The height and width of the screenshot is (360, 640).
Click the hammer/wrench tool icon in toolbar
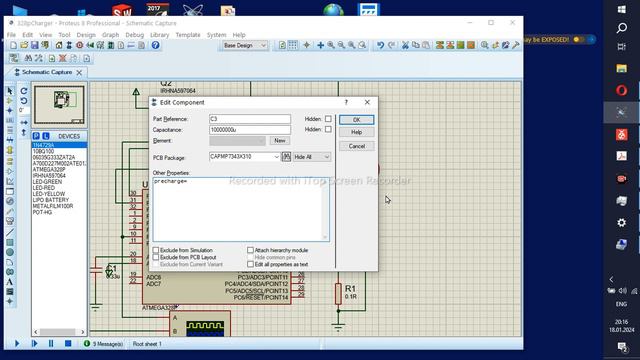pos(516,45)
